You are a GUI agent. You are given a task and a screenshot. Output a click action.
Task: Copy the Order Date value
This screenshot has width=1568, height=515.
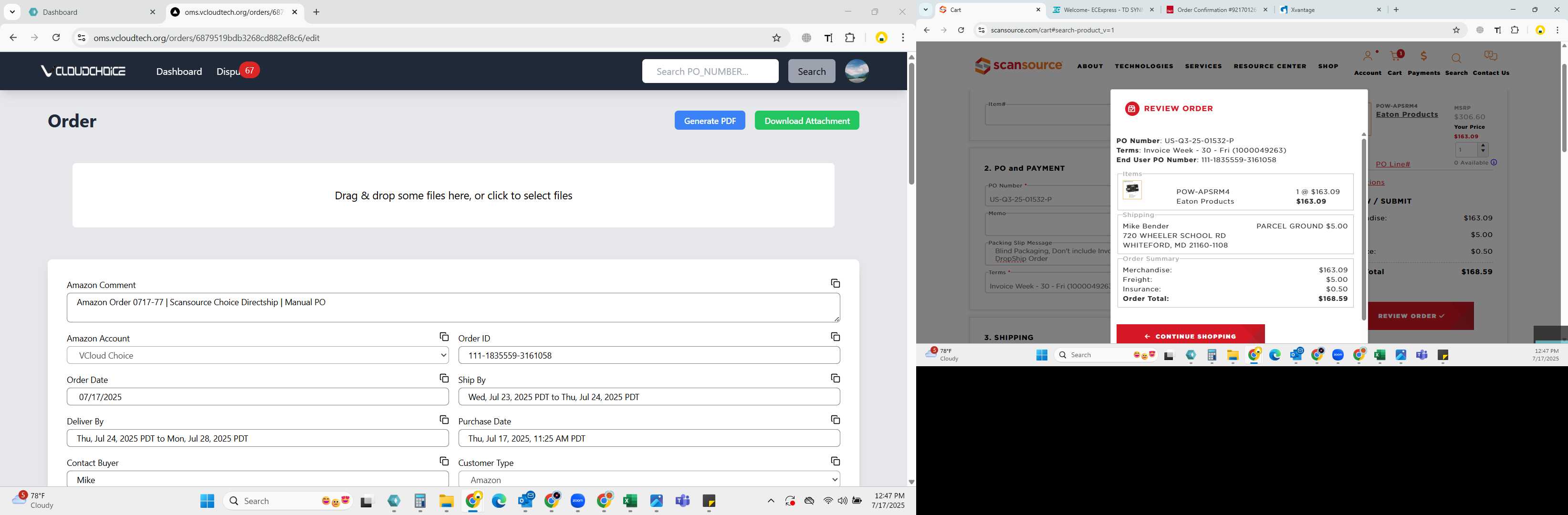tap(444, 378)
